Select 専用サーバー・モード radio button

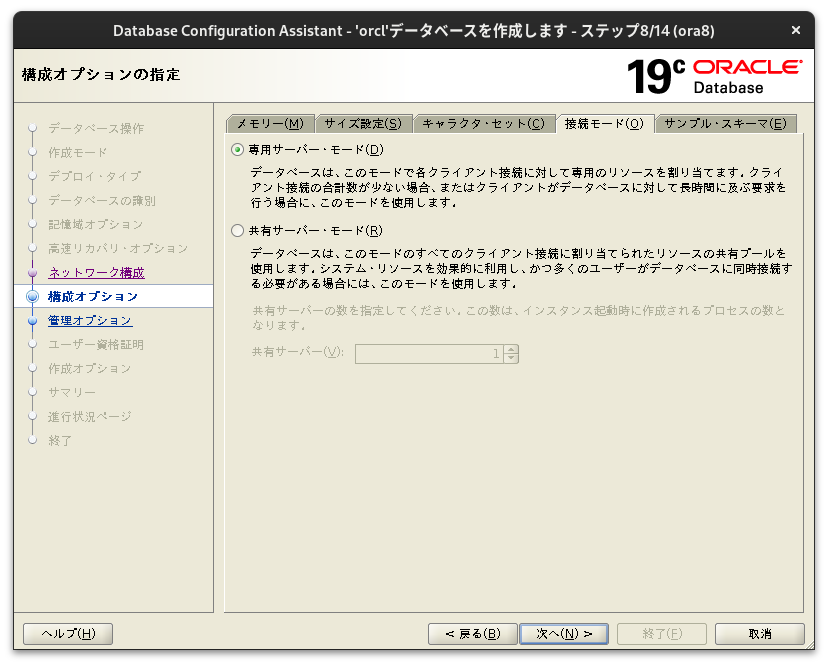click(236, 148)
